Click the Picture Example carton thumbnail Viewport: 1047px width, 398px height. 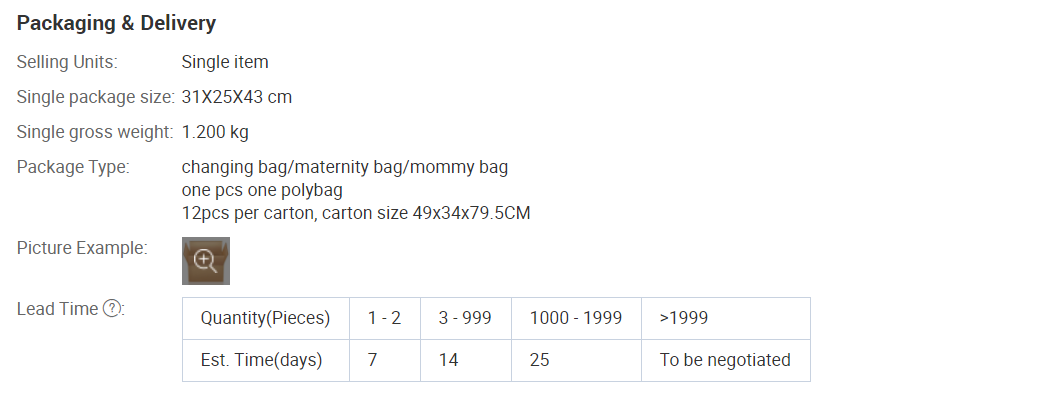[x=206, y=260]
